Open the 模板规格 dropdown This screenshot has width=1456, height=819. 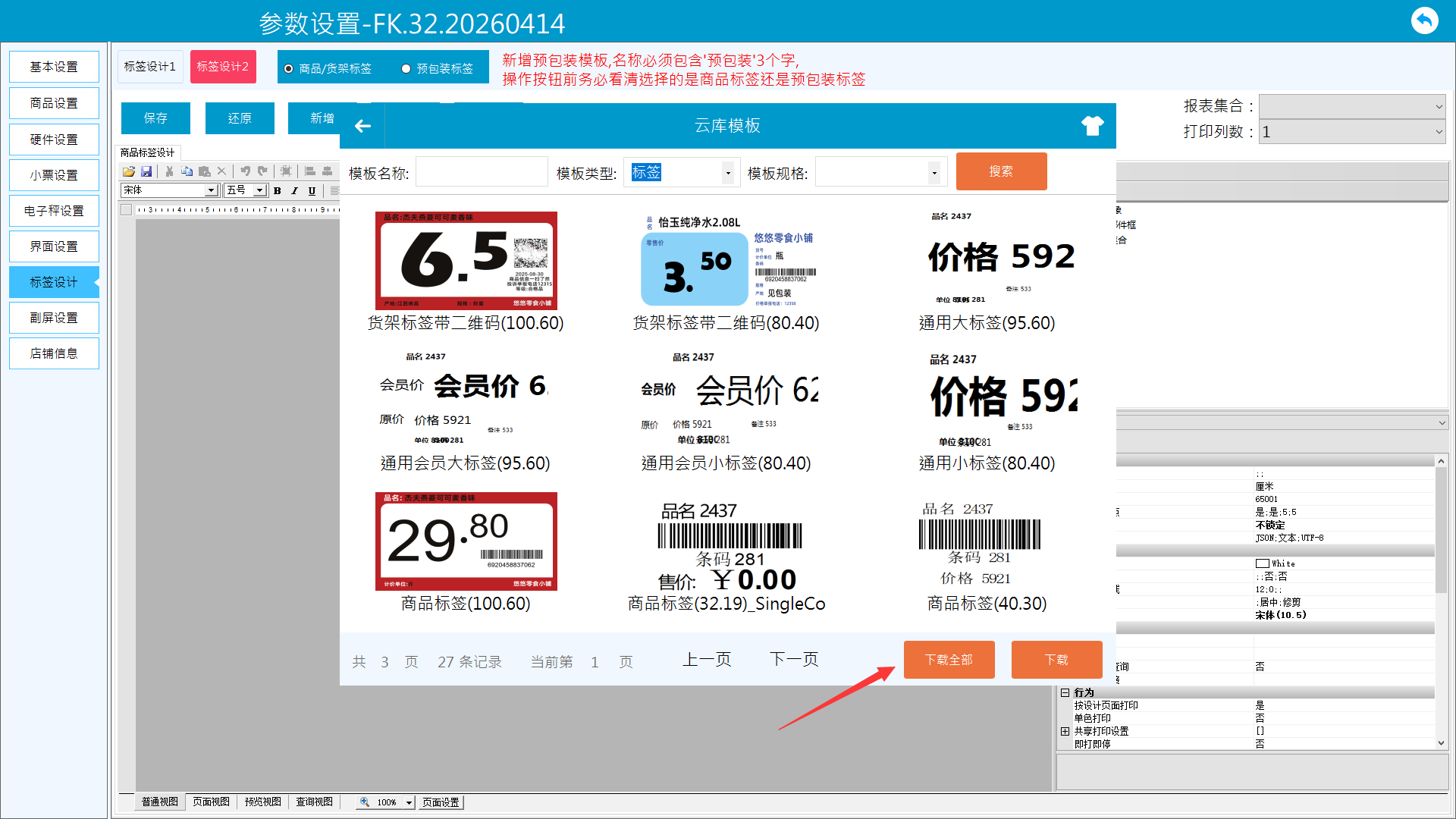click(934, 173)
